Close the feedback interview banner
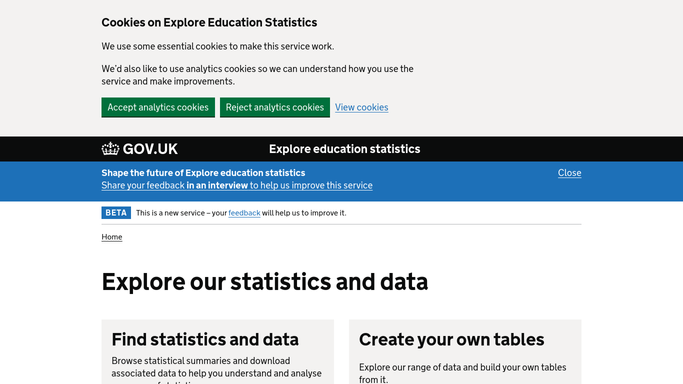 coord(569,173)
